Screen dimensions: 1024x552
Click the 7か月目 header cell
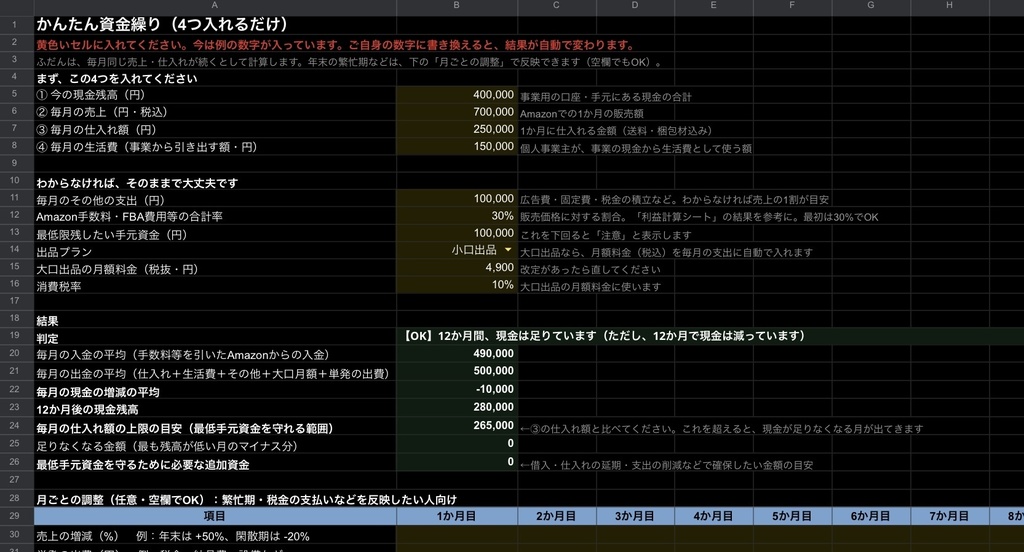click(x=950, y=516)
